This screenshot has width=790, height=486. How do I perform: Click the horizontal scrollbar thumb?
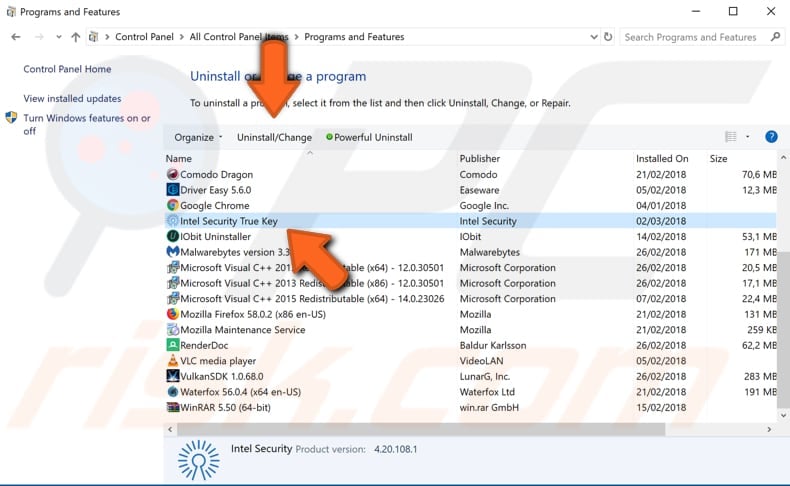tap(421, 429)
